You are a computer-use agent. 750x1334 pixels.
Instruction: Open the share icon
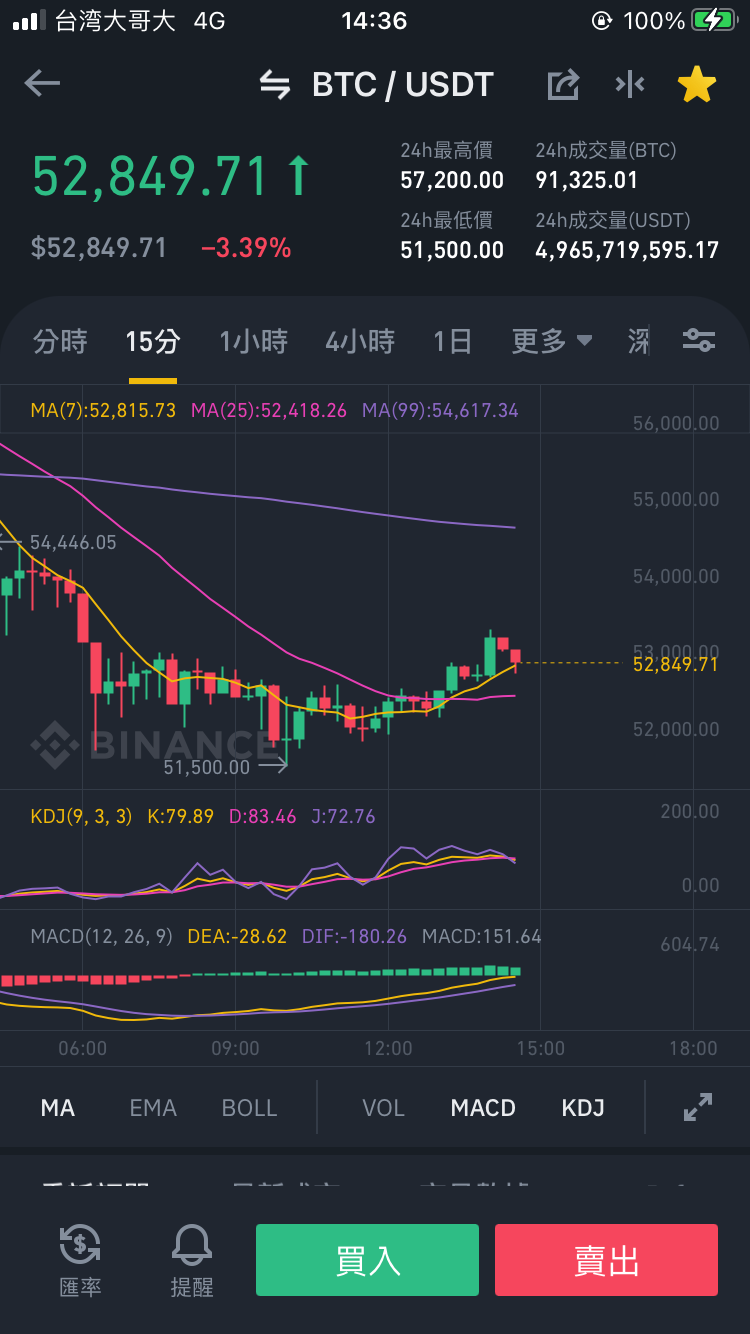(x=563, y=85)
